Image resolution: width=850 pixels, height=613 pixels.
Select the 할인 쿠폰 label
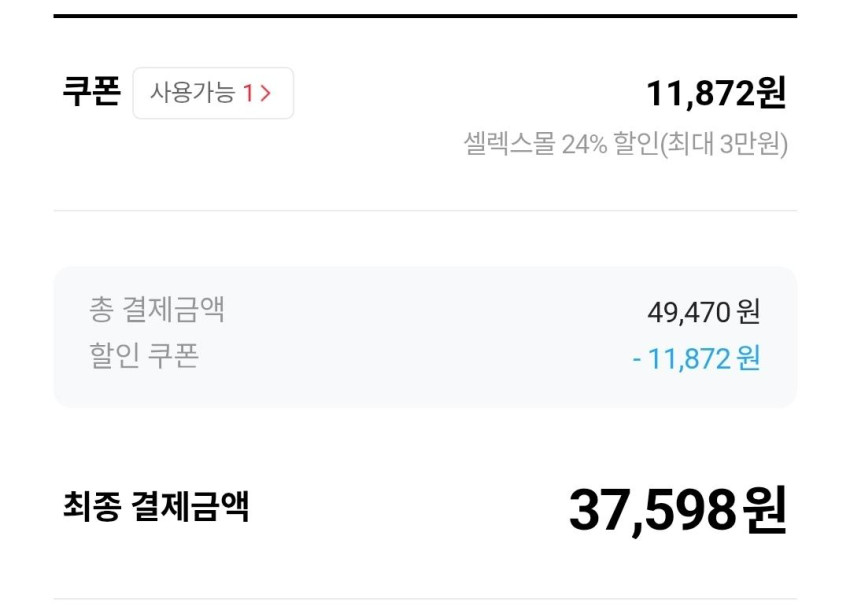(144, 356)
